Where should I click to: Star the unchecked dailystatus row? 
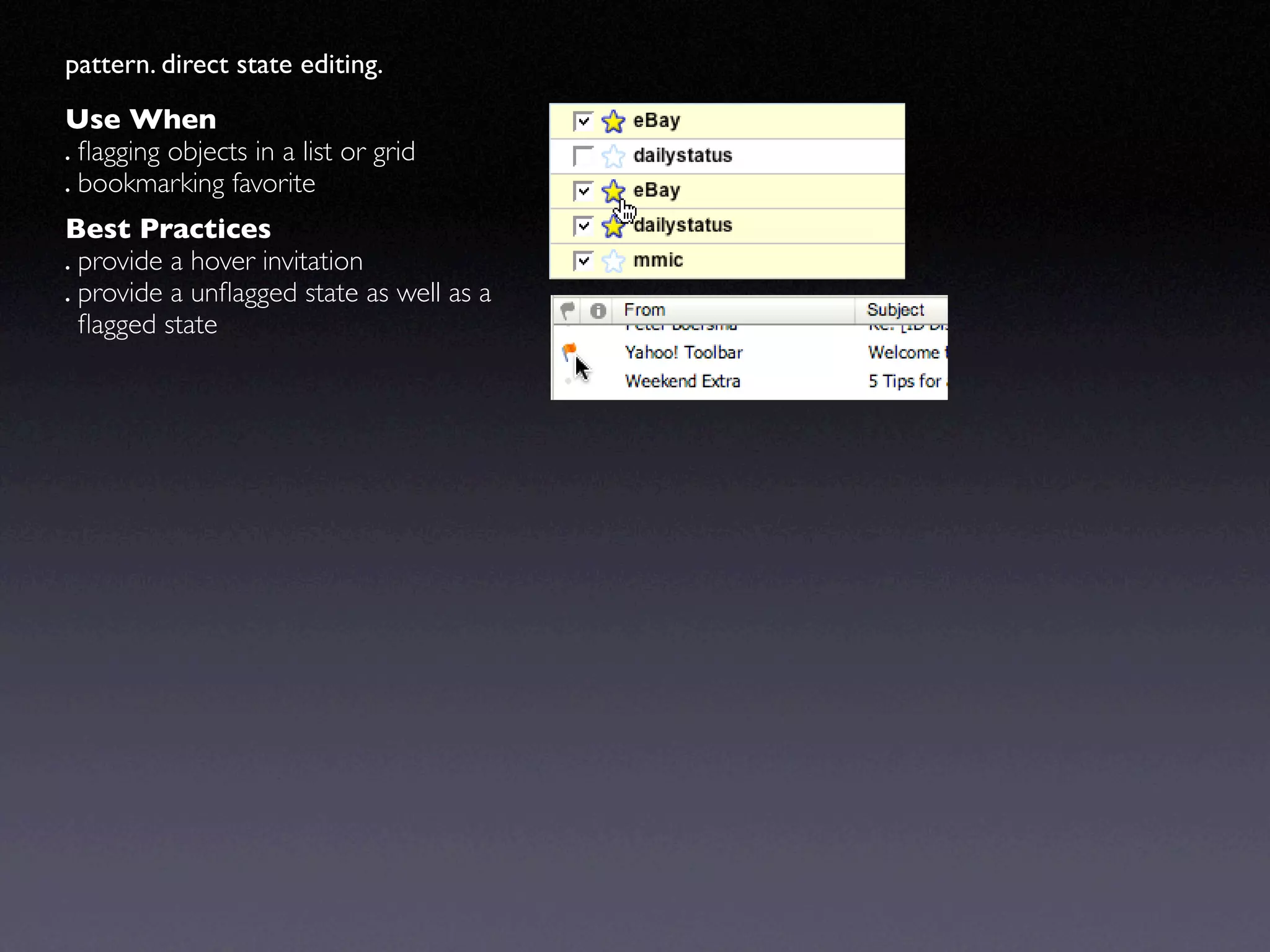point(613,156)
